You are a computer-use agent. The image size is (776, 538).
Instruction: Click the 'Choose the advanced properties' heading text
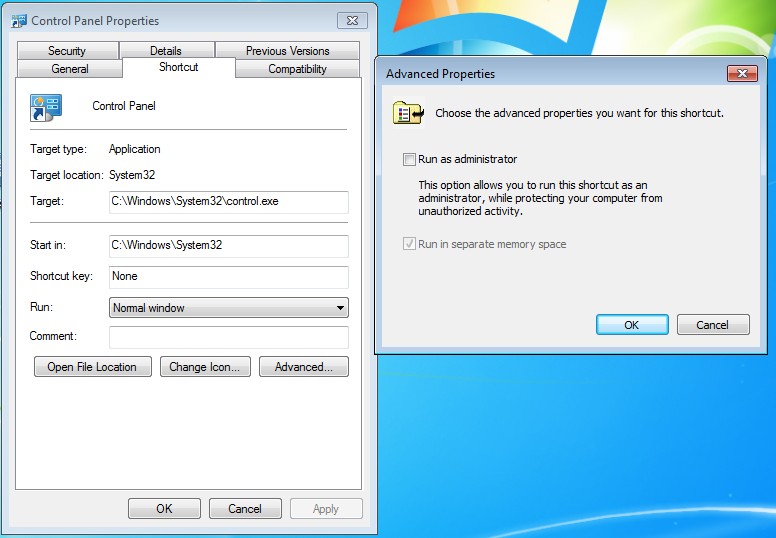pos(579,113)
